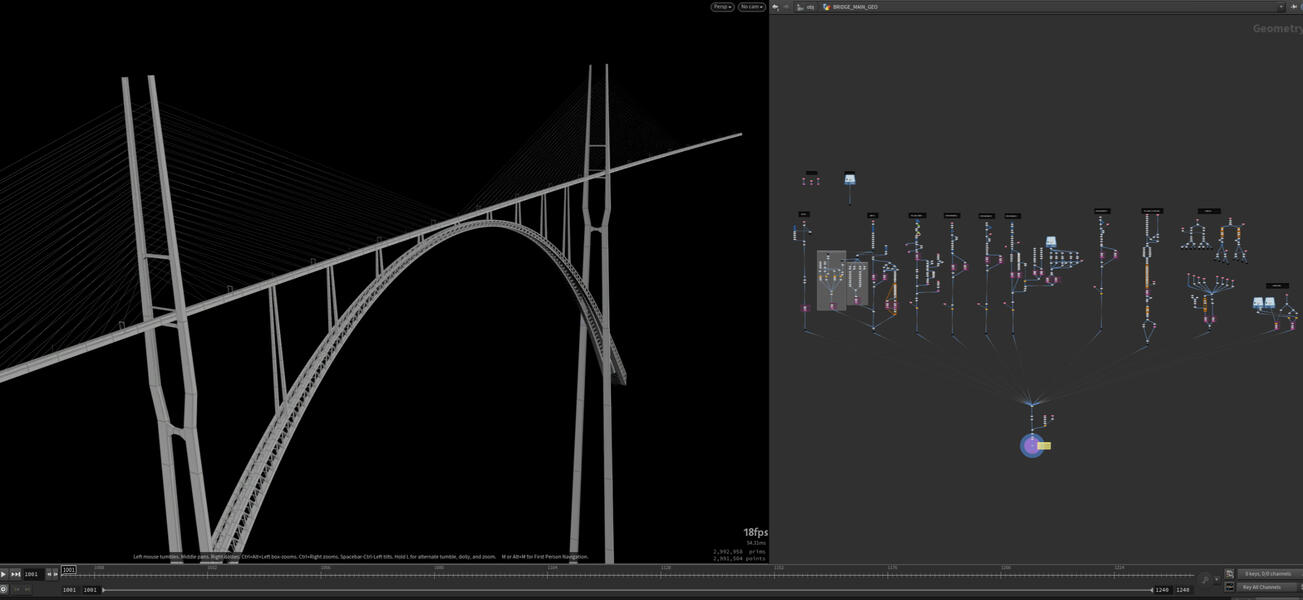Open the Persp view dropdown
This screenshot has height=600, width=1303.
(x=721, y=7)
